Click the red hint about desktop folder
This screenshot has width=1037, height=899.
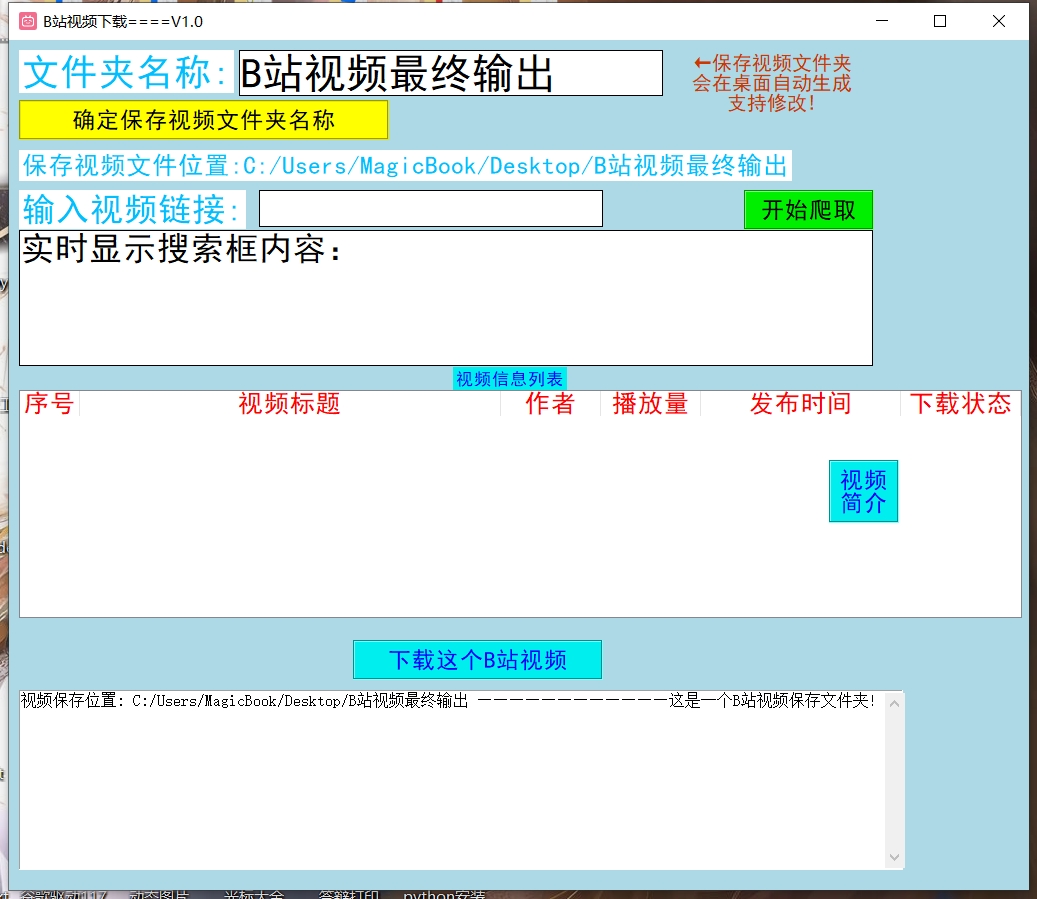point(771,83)
